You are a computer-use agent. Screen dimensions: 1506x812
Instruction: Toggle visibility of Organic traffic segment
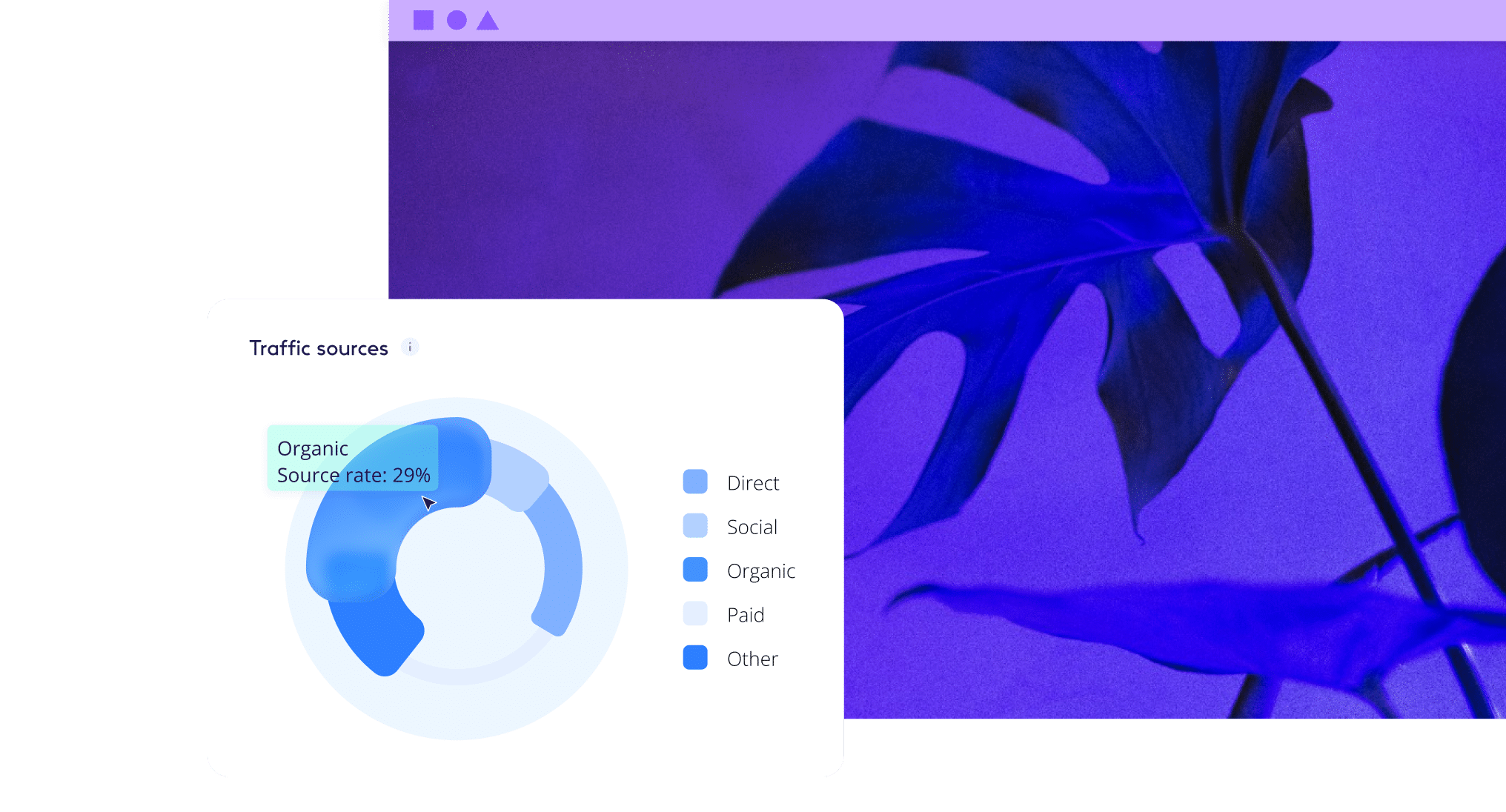click(695, 570)
